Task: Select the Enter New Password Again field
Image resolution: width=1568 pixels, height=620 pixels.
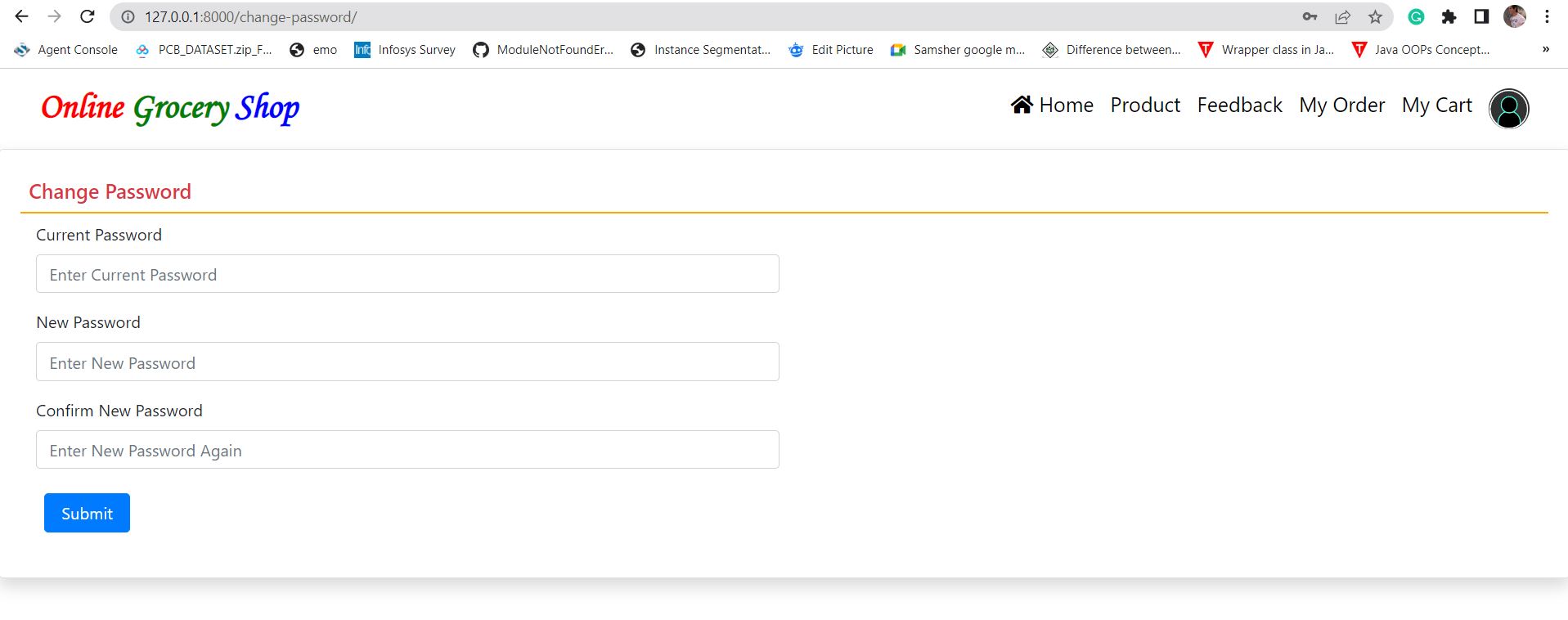Action: click(x=407, y=450)
